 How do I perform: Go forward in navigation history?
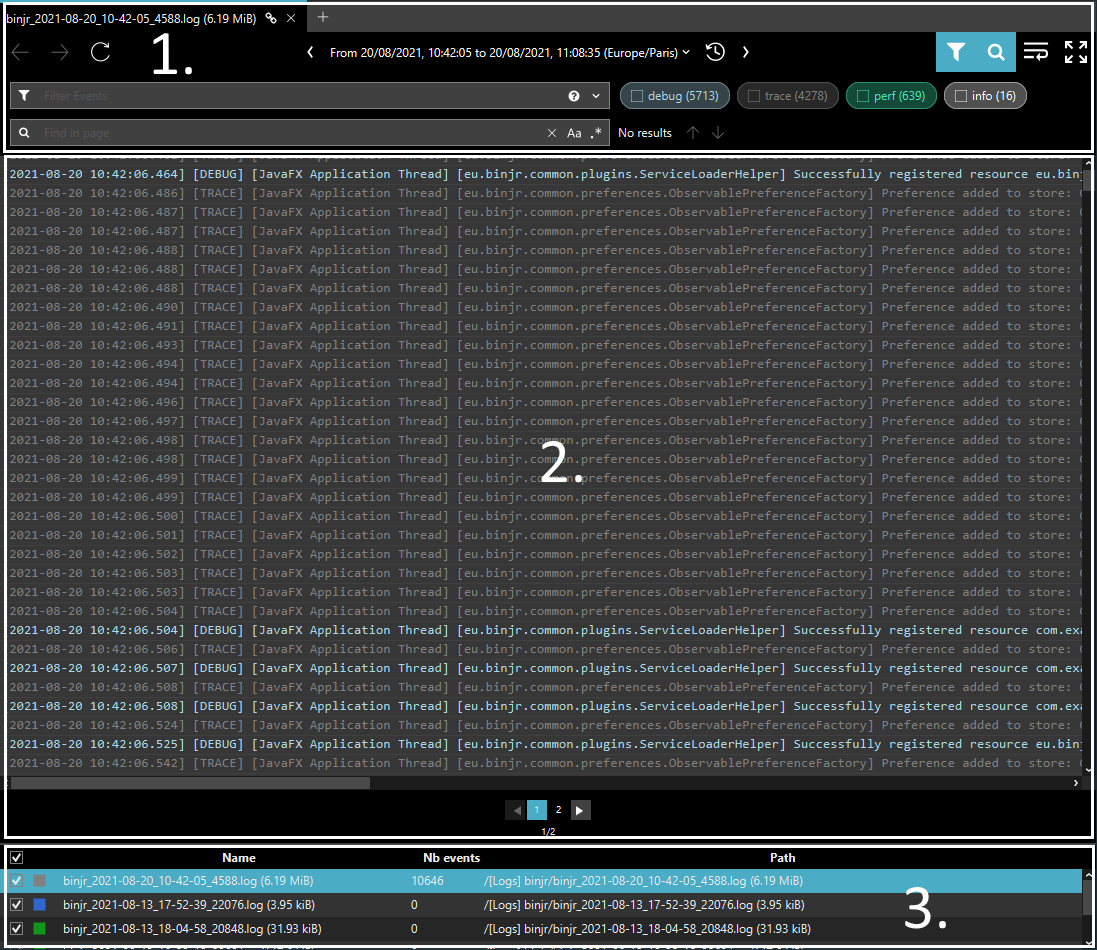(60, 52)
